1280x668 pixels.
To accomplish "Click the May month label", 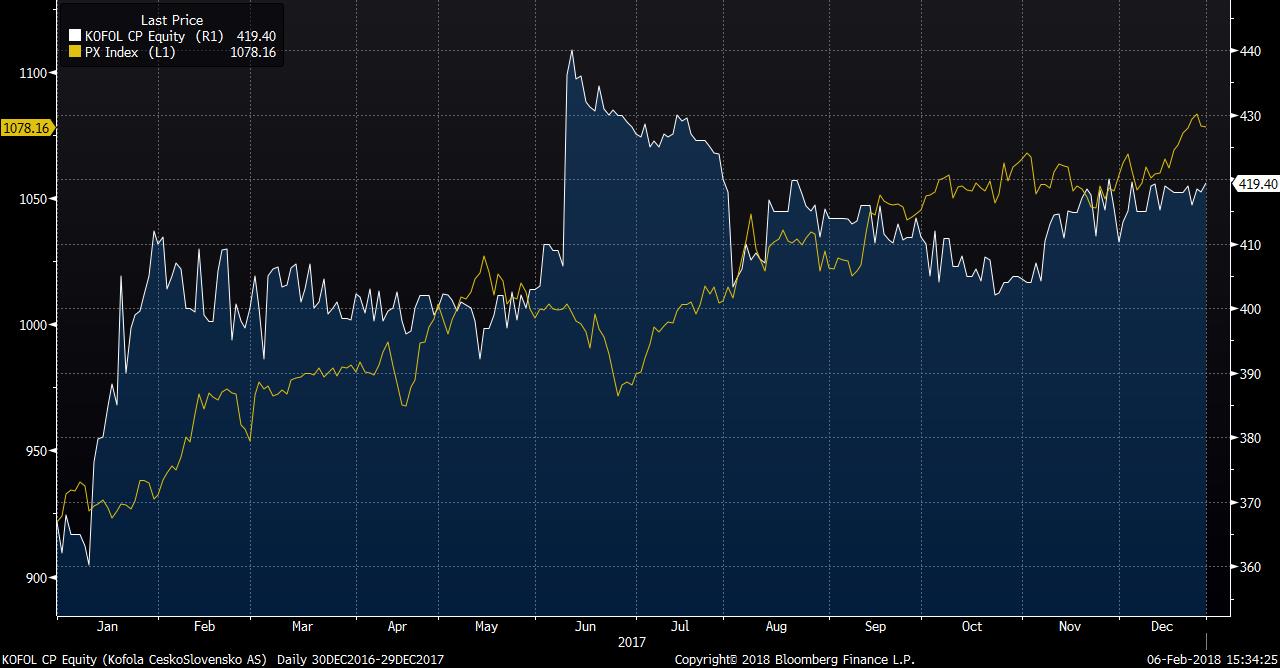I will (486, 627).
